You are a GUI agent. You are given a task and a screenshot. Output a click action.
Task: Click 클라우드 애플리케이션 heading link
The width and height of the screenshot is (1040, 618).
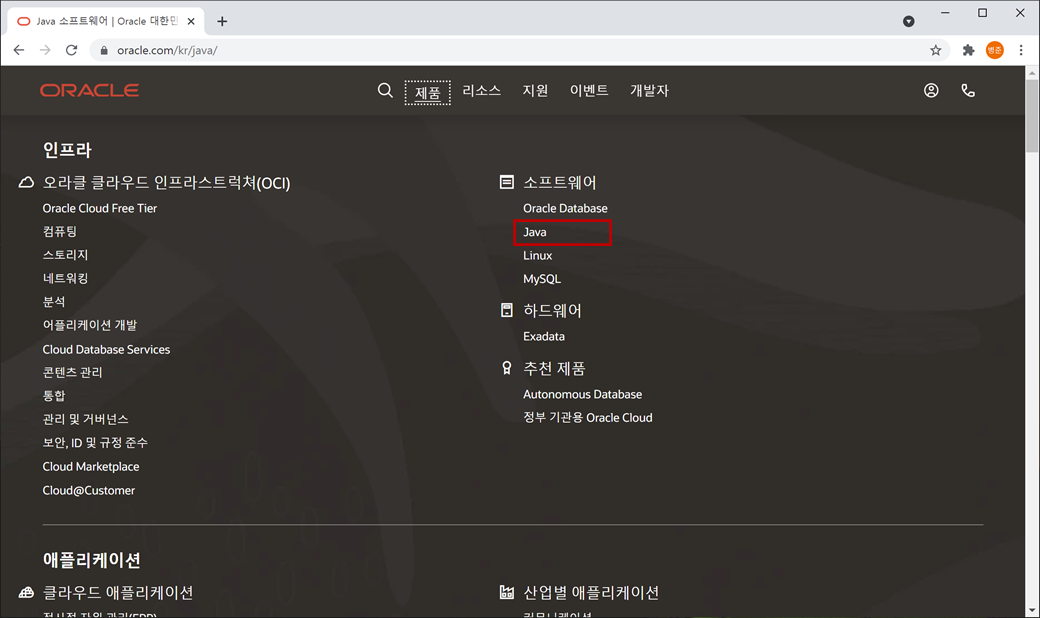pyautogui.click(x=118, y=592)
